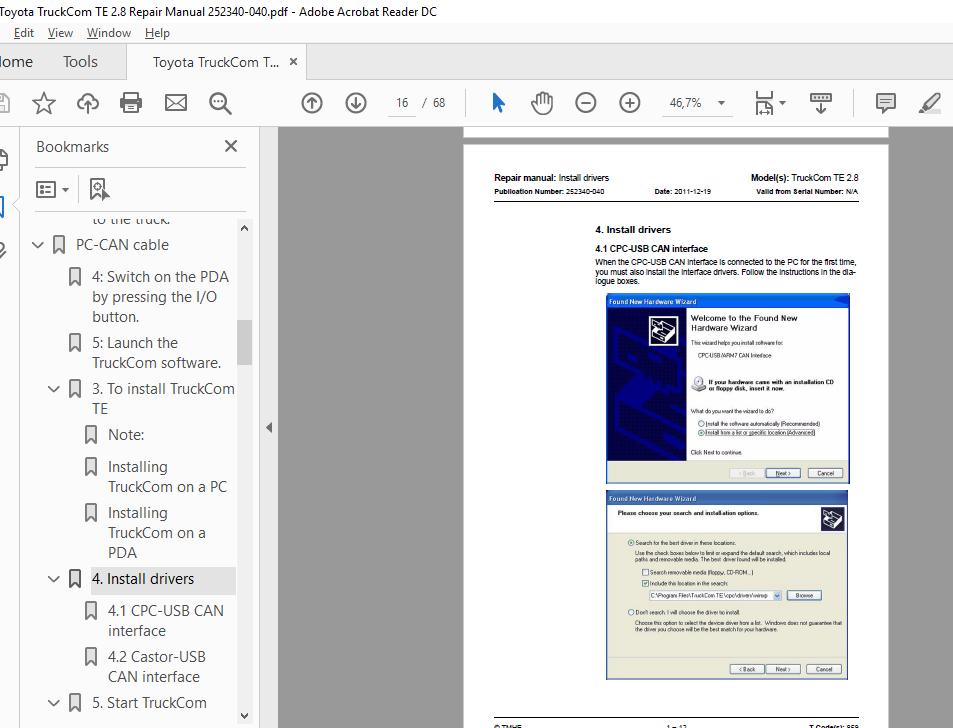Go to next page arrow

(356, 103)
